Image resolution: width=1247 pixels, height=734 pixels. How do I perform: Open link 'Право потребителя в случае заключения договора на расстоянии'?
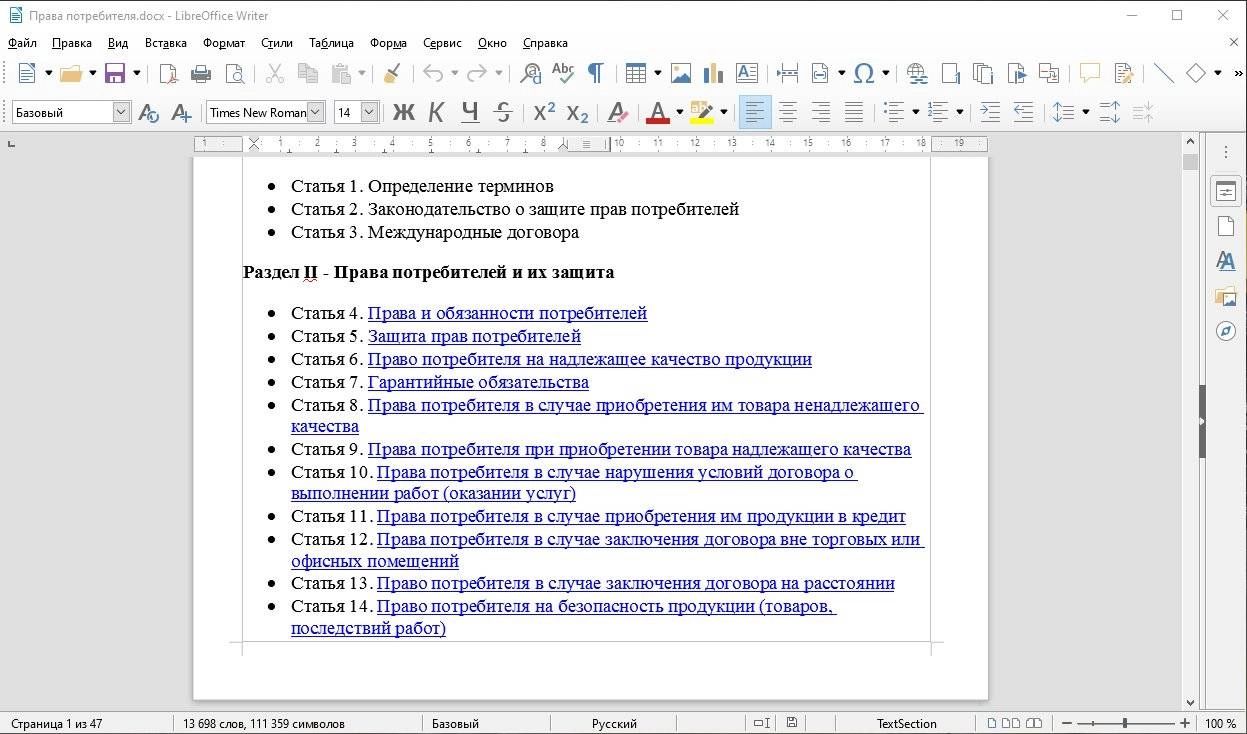pyautogui.click(x=635, y=583)
